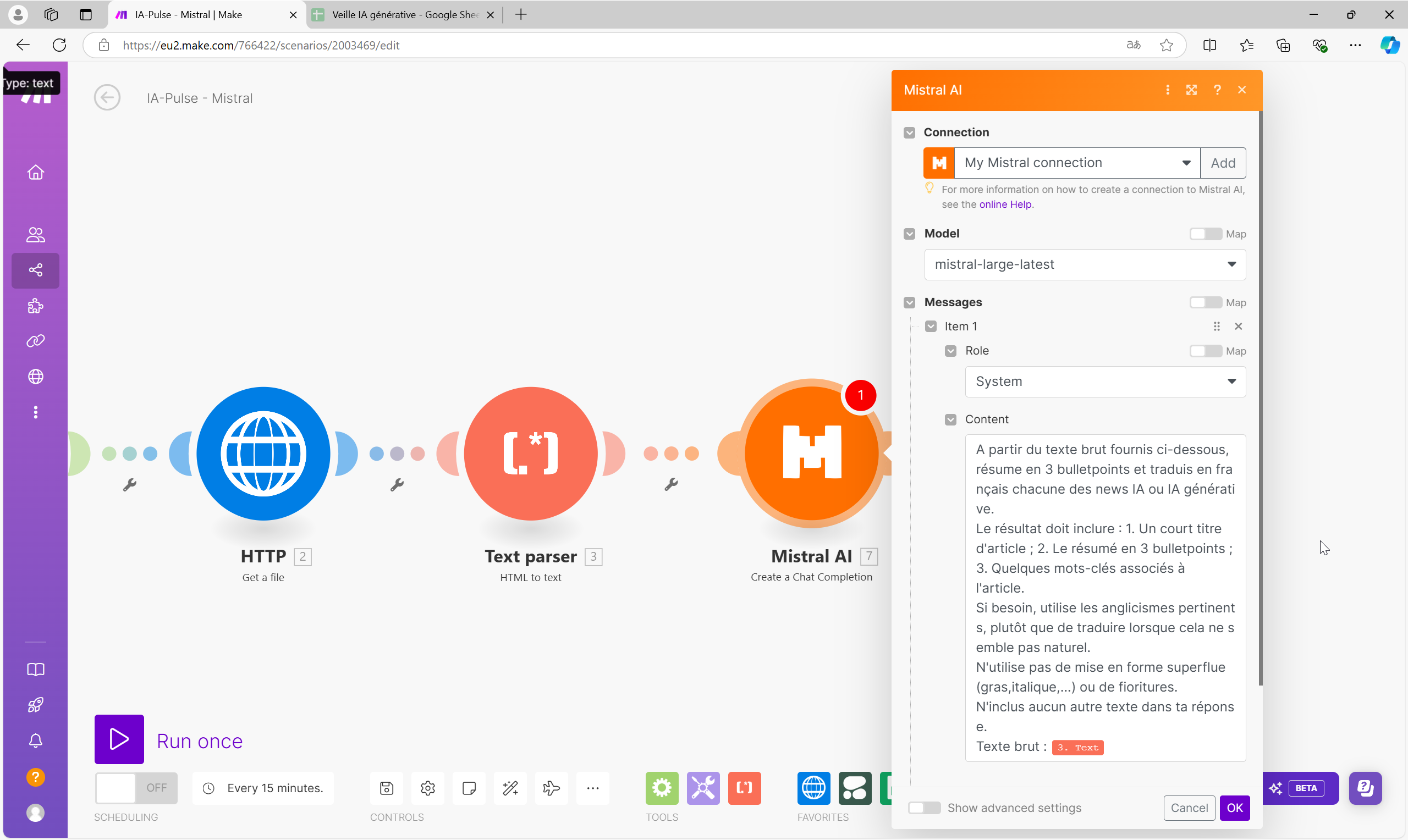Open the My Mistral connection dropdown
This screenshot has width=1408, height=840.
click(1077, 163)
